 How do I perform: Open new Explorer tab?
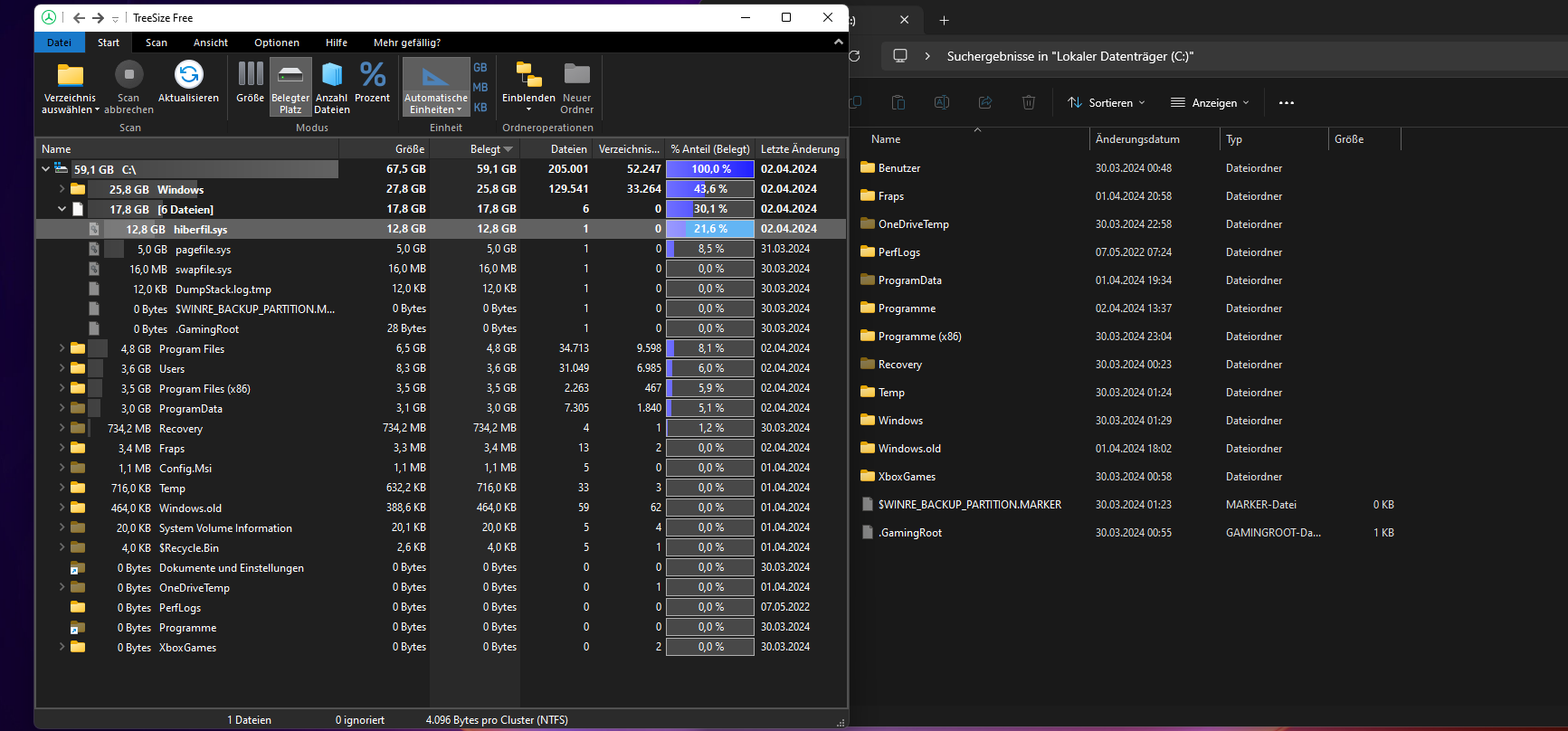(x=944, y=20)
